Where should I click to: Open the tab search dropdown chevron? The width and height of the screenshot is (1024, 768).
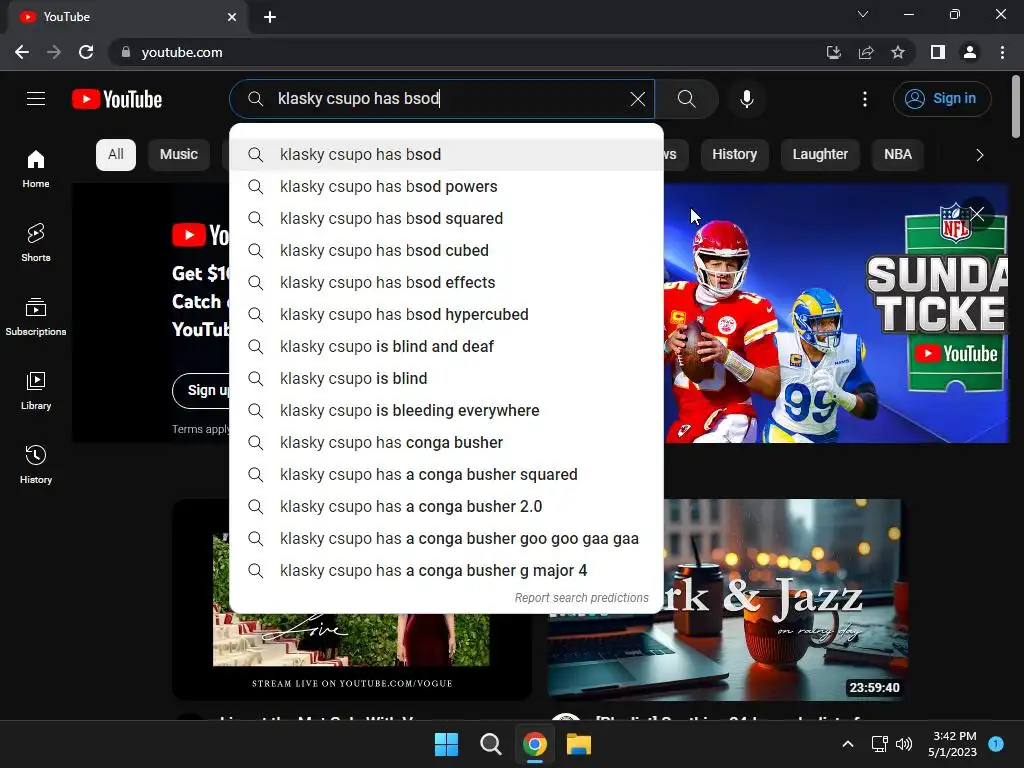[863, 14]
